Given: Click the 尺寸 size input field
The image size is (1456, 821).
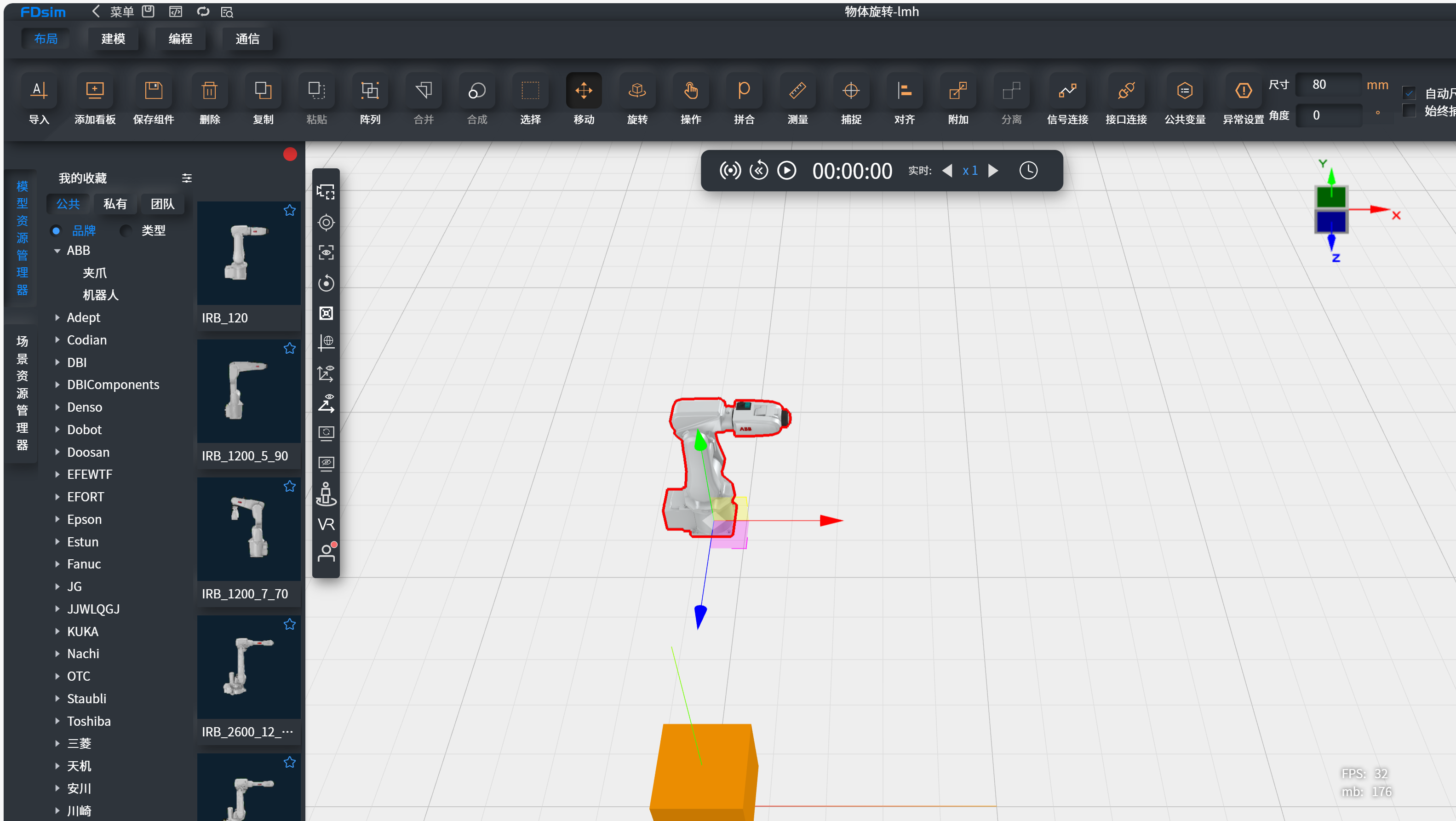Looking at the screenshot, I should click(x=1328, y=85).
